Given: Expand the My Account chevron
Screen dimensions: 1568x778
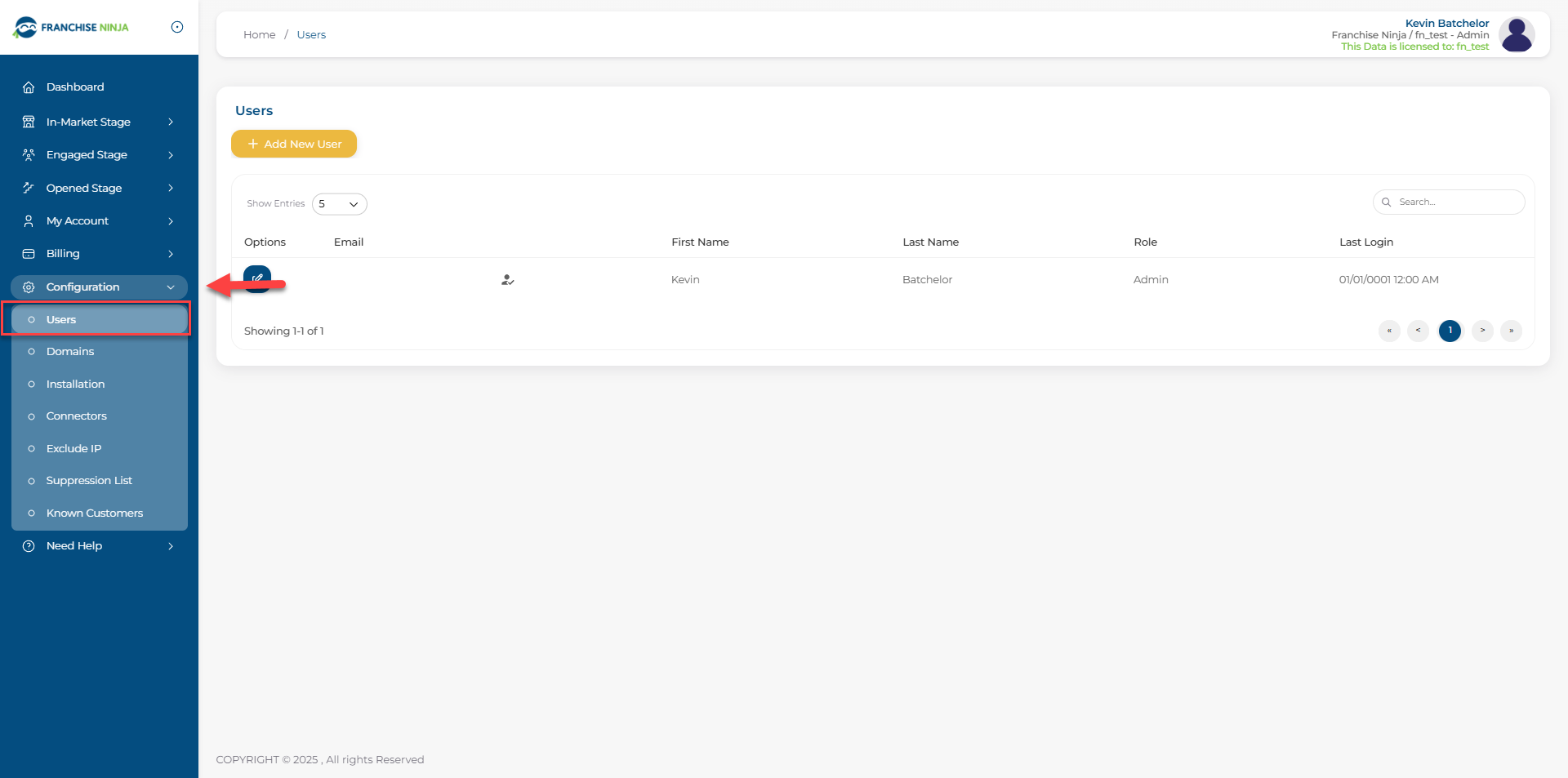Looking at the screenshot, I should click(171, 221).
